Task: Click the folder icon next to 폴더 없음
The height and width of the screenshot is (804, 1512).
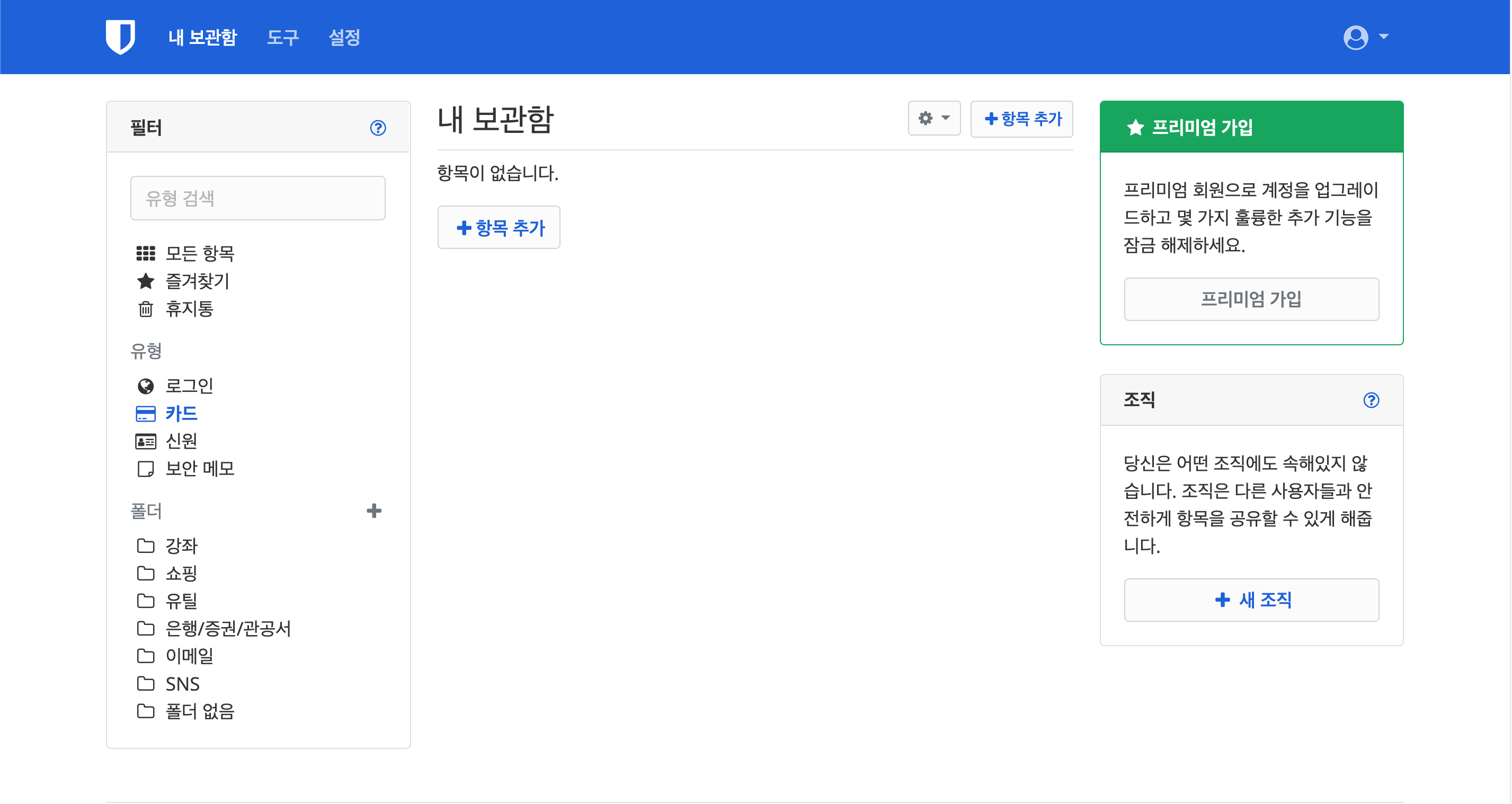Action: 146,711
